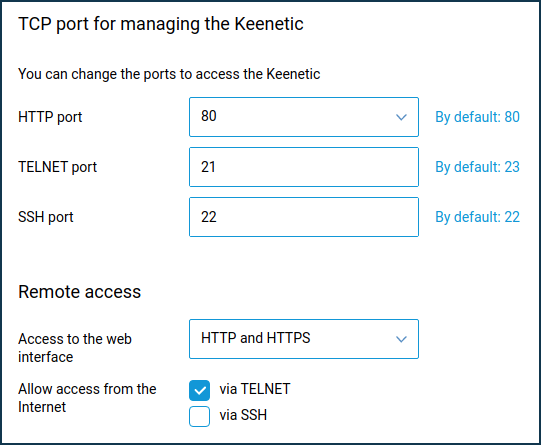This screenshot has height=445, width=541.
Task: Click the TCP port managing Keenetic heading
Action: 161,25
